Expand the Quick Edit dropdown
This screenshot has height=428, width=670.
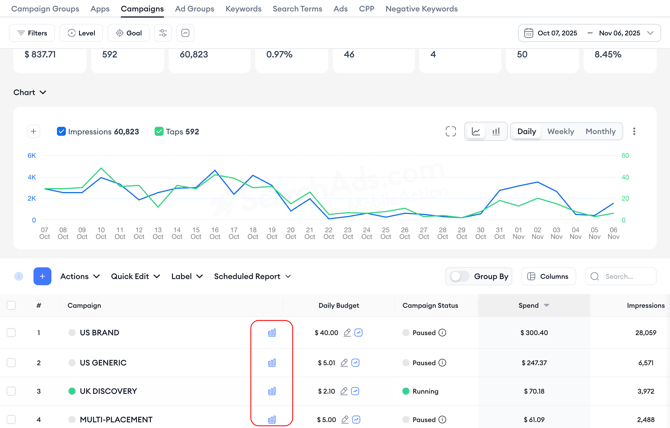click(135, 276)
